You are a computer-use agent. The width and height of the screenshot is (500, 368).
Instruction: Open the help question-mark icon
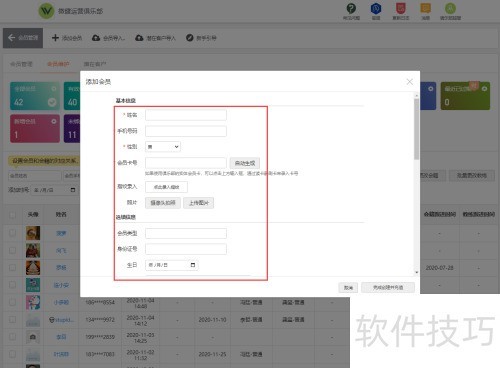click(351, 8)
